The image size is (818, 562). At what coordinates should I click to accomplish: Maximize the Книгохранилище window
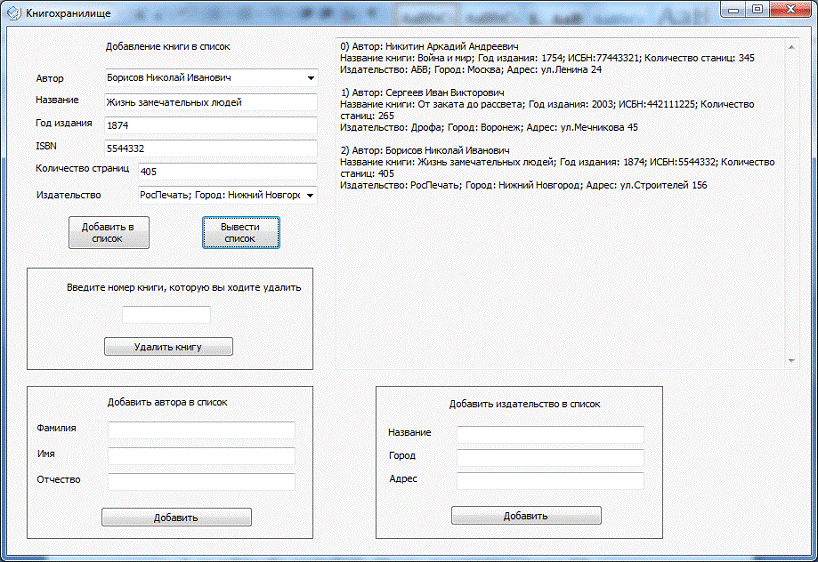point(757,10)
